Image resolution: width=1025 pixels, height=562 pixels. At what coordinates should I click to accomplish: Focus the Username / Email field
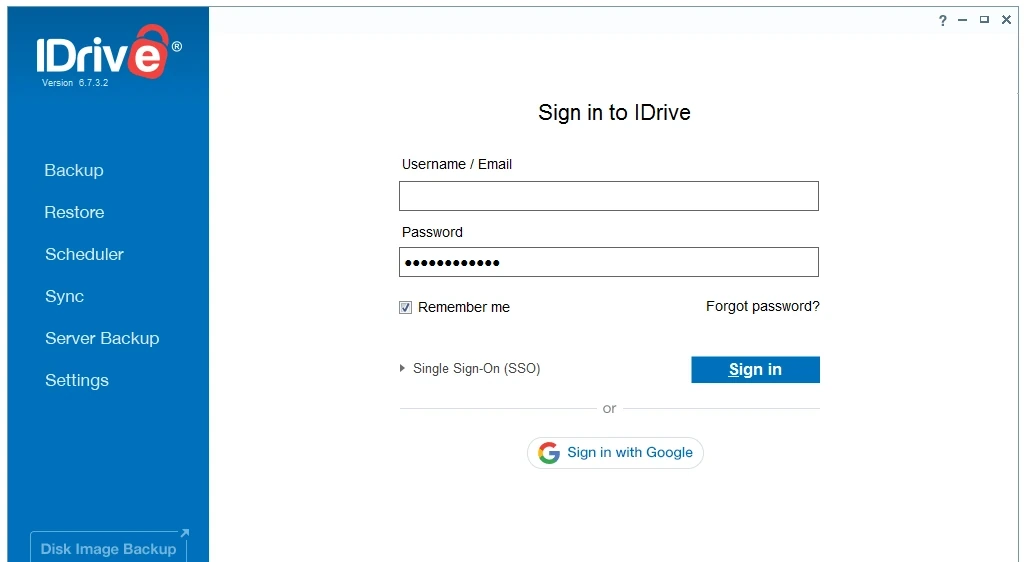(609, 196)
